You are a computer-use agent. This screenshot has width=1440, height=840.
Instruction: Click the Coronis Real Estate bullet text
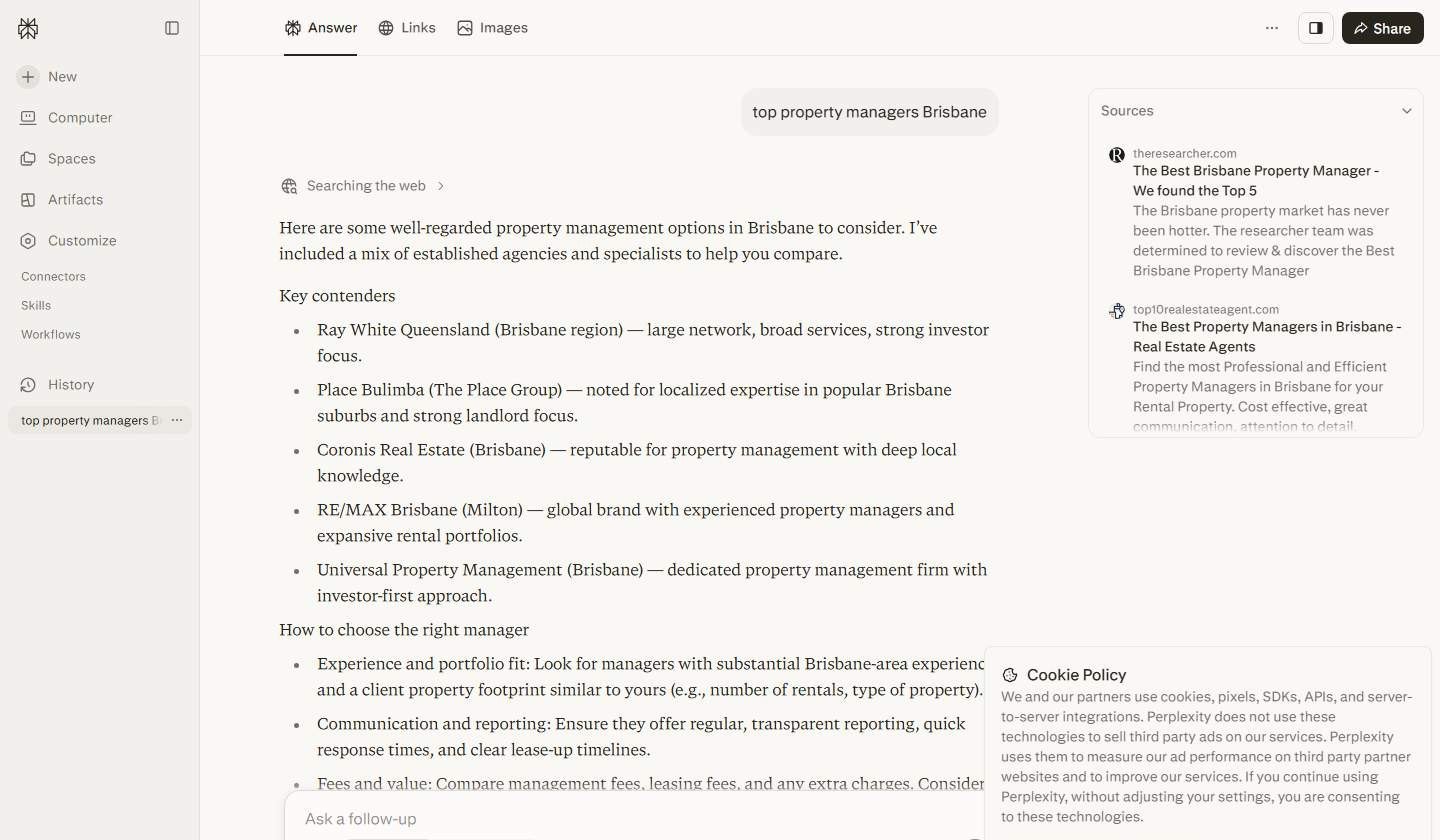click(x=637, y=463)
